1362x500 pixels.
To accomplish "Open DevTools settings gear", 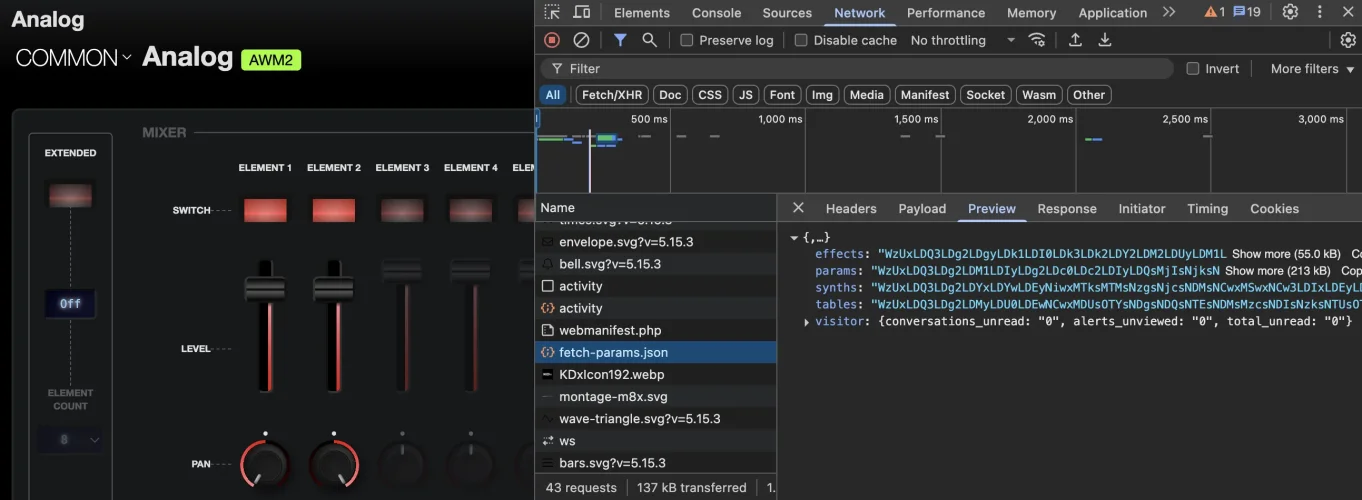I will click(1290, 12).
